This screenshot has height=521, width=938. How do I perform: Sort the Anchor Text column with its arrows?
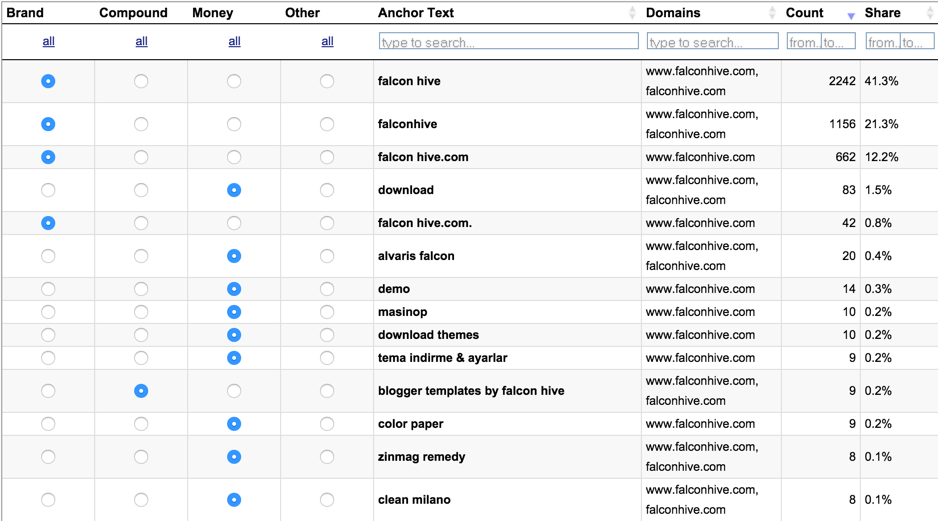pyautogui.click(x=632, y=13)
